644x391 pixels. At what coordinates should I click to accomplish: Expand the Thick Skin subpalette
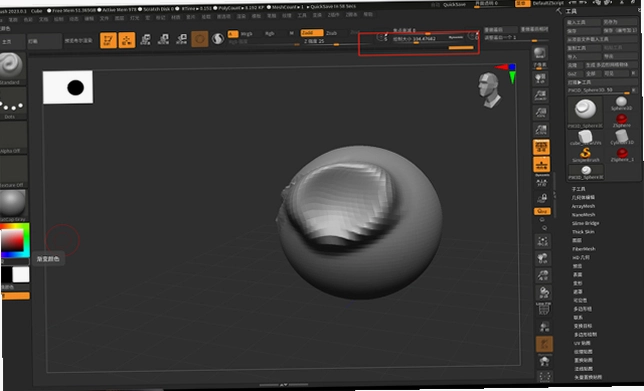(x=583, y=232)
